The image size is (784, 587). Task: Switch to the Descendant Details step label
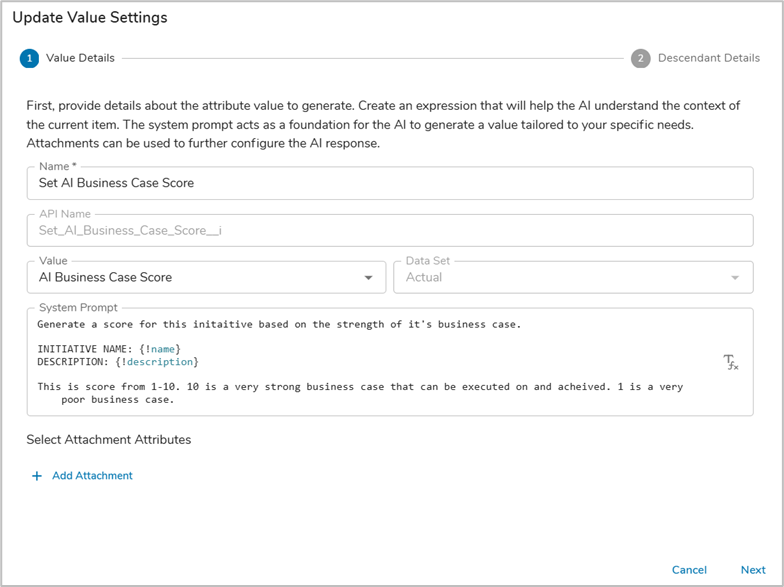708,58
